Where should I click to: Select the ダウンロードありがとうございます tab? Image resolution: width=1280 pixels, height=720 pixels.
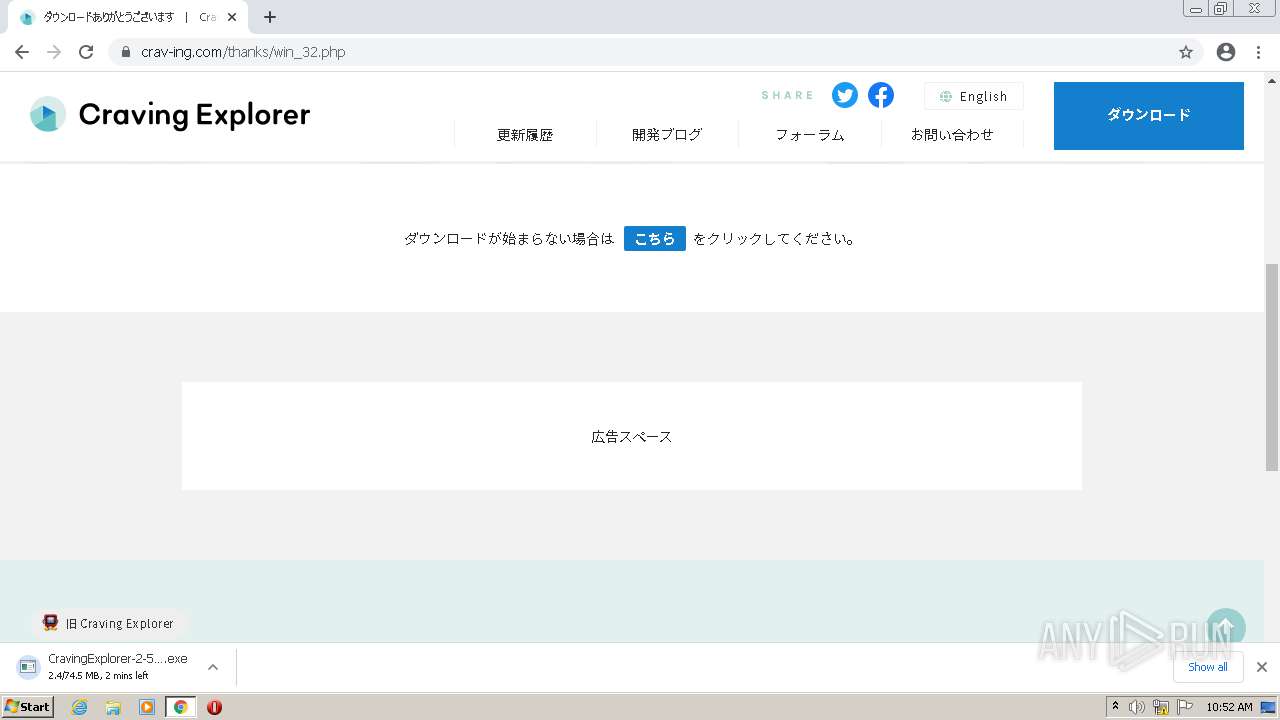click(128, 17)
